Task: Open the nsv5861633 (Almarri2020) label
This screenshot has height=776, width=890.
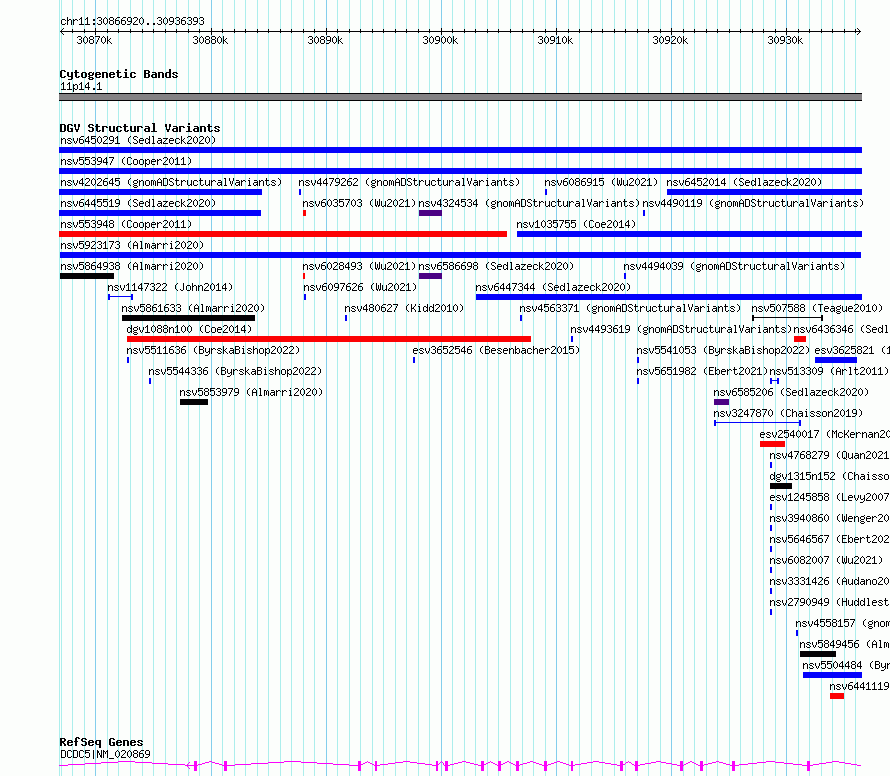Action: 193,308
